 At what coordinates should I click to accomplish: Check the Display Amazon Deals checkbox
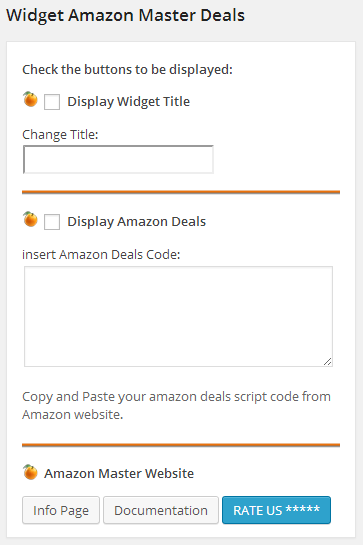(x=52, y=222)
